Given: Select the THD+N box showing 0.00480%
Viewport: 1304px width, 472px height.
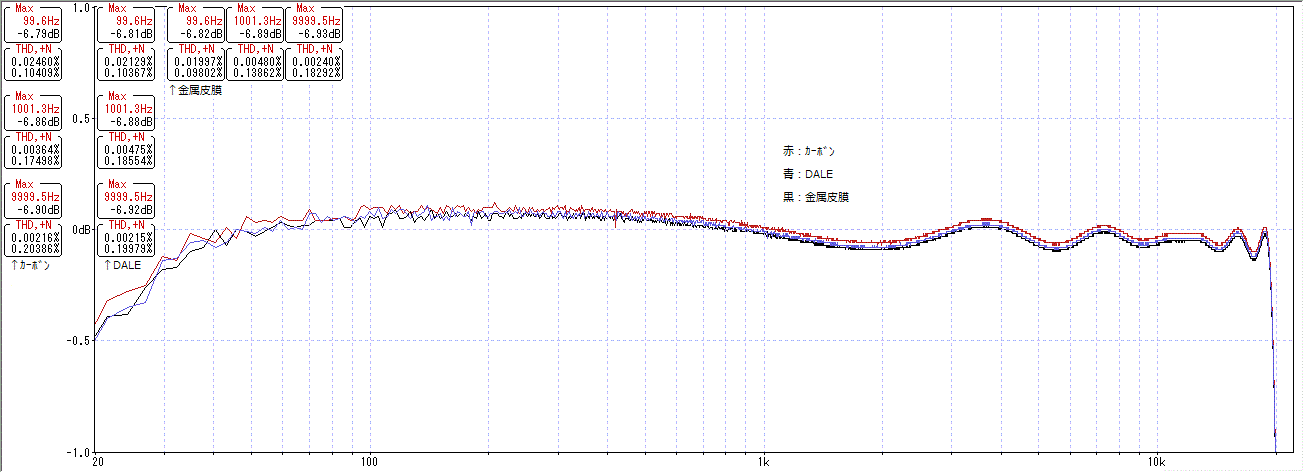Looking at the screenshot, I should click(x=254, y=63).
